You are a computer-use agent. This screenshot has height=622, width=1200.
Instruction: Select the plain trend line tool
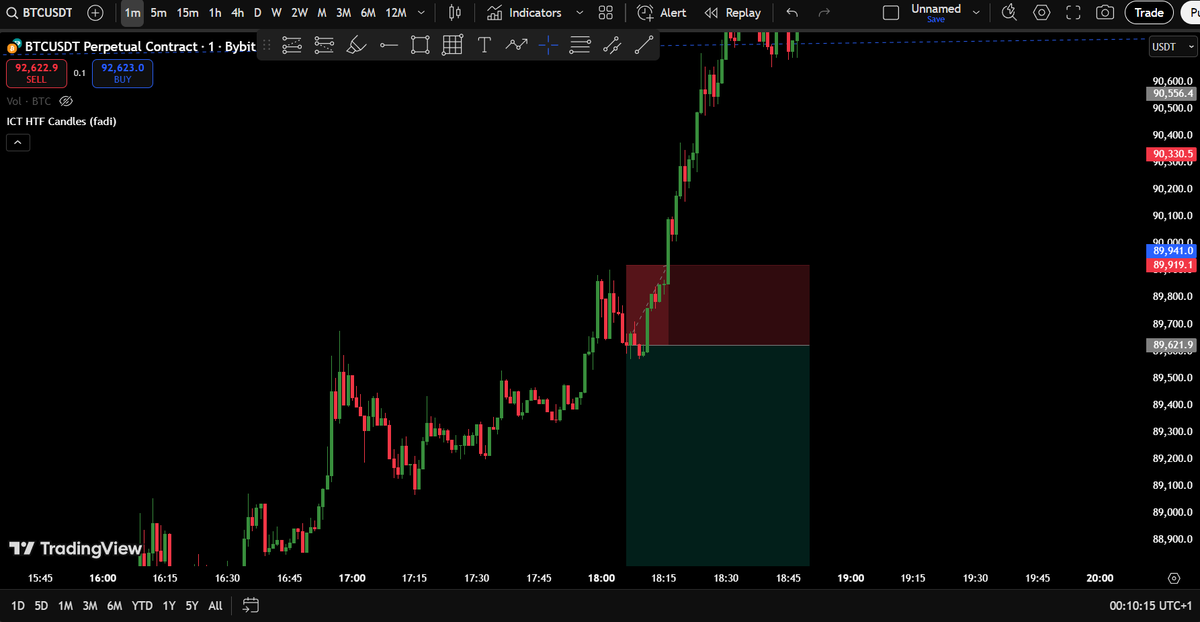[644, 45]
